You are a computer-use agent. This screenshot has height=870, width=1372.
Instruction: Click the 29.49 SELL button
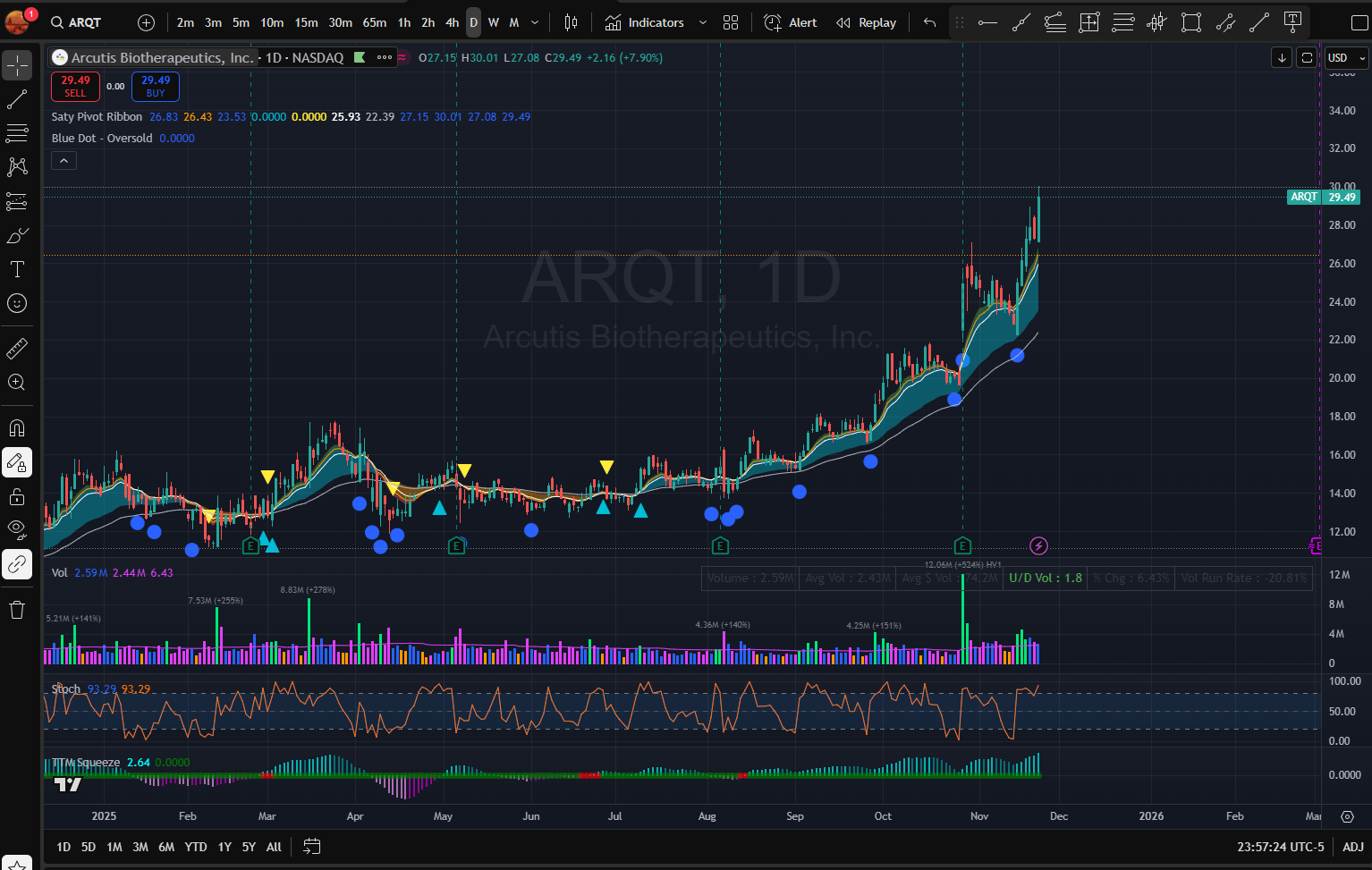pyautogui.click(x=75, y=86)
